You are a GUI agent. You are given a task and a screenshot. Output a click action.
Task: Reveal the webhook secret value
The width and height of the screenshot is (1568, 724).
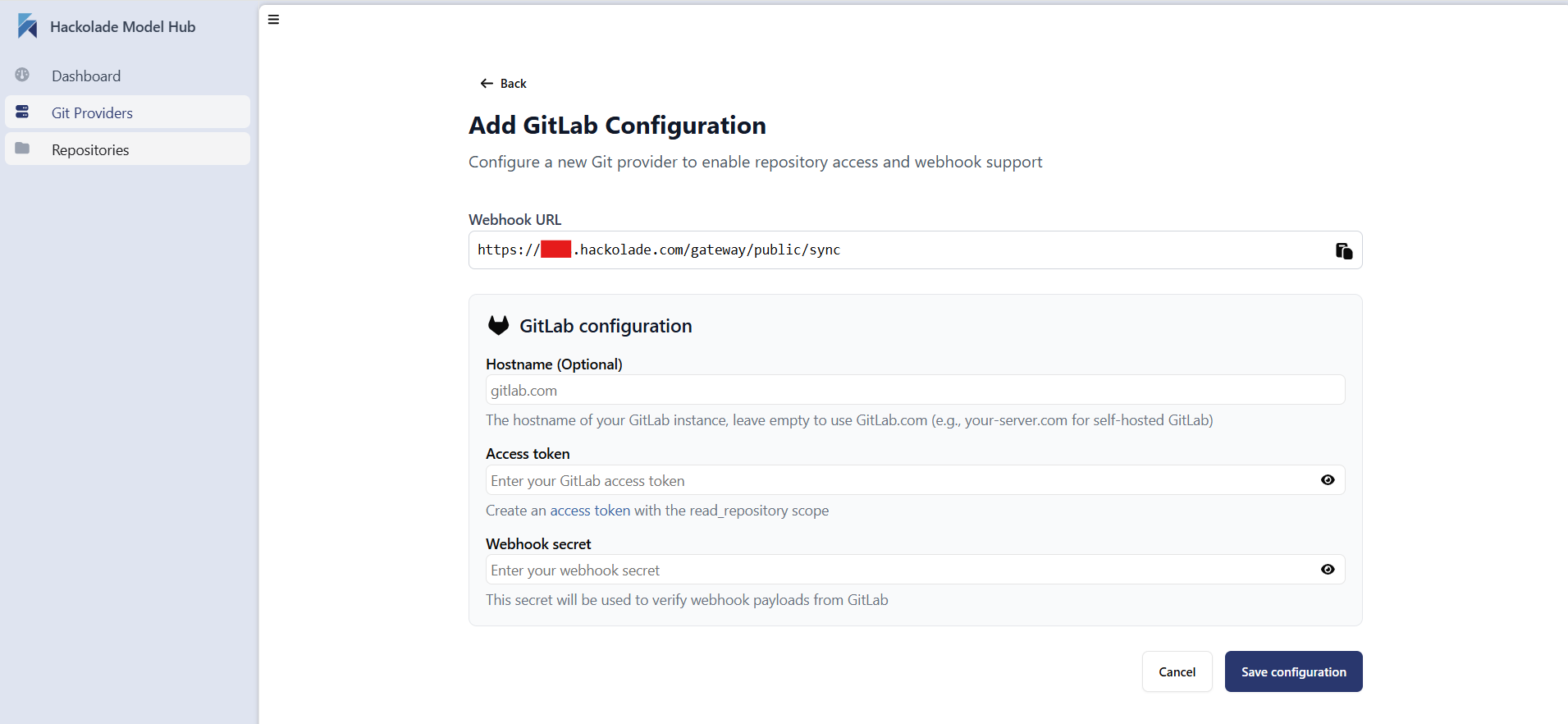point(1327,569)
